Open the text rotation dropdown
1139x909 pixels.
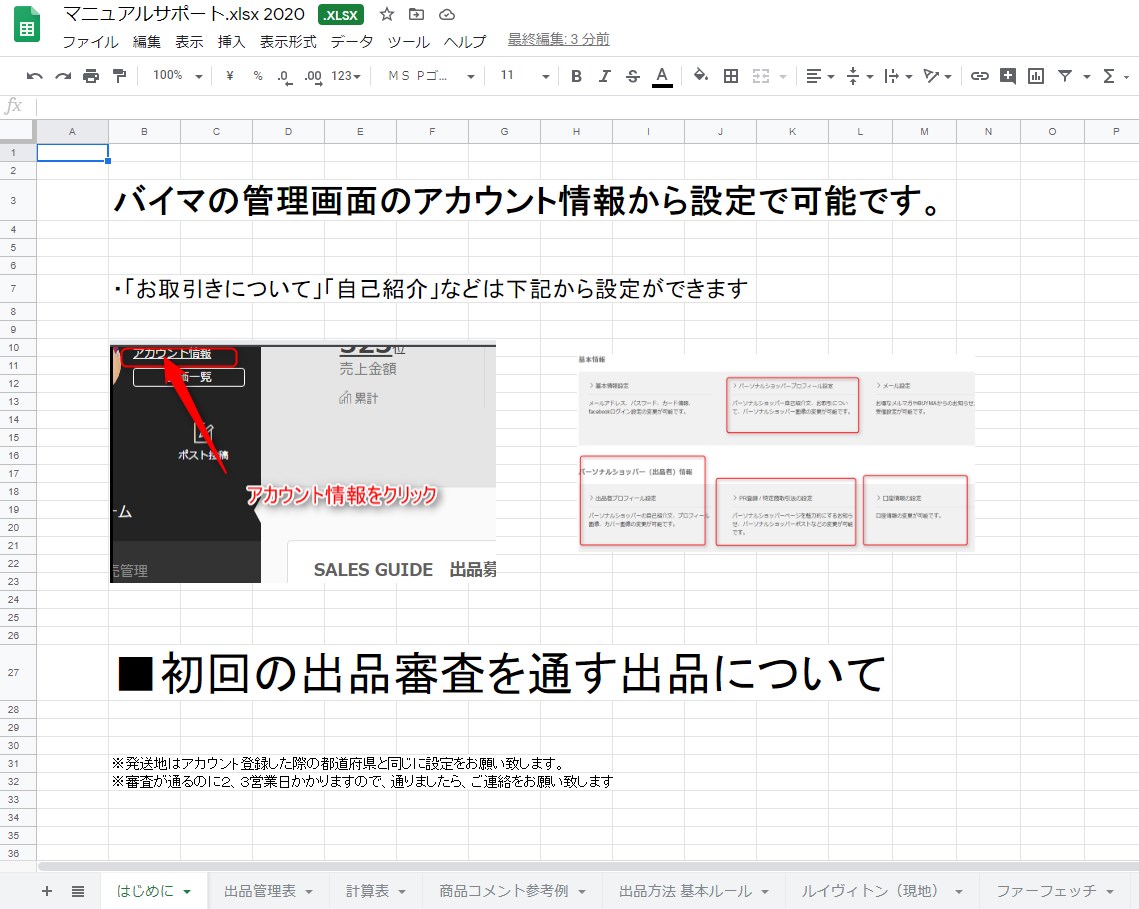(937, 76)
